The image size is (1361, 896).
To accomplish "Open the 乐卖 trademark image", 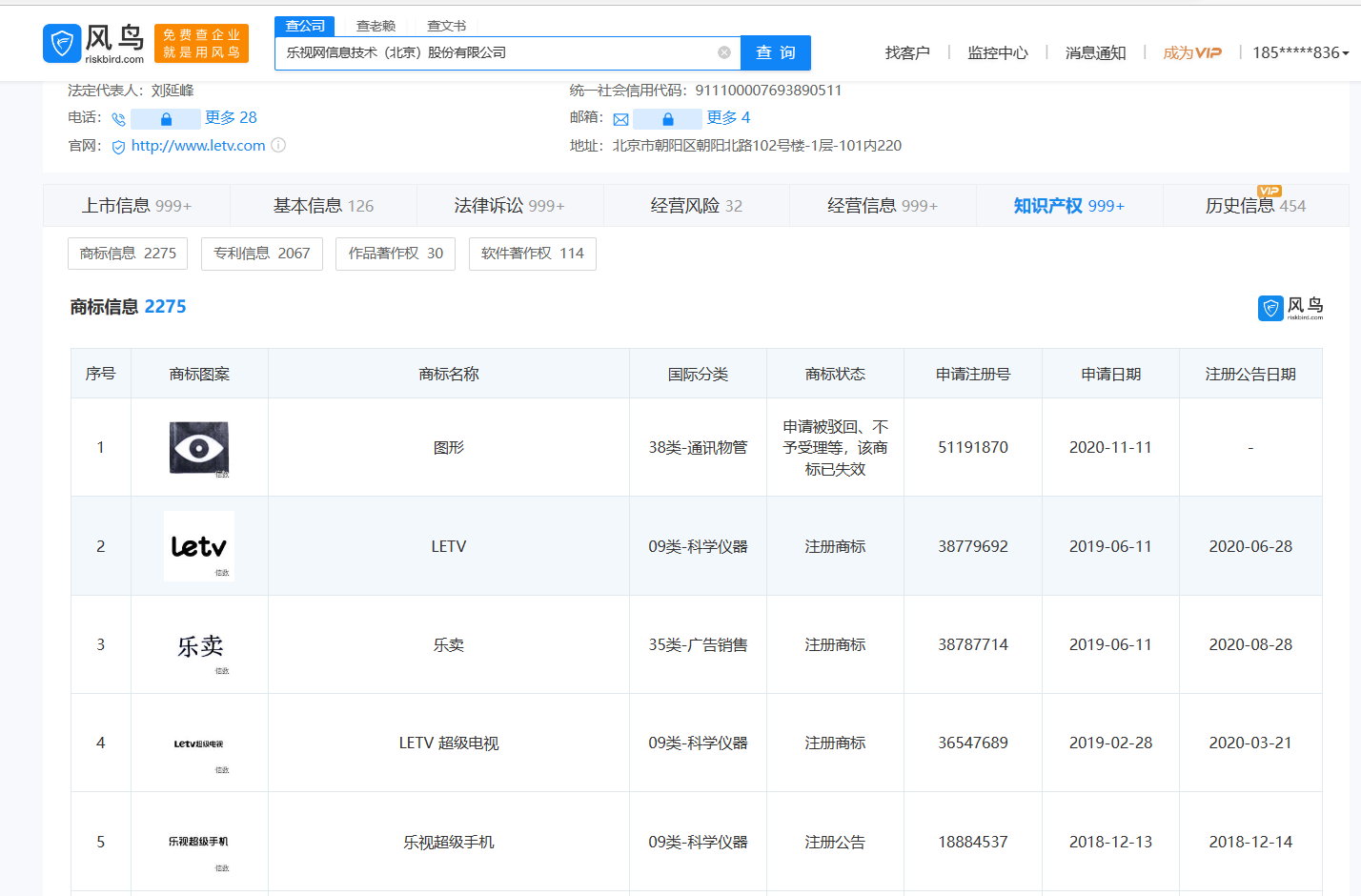I will [x=199, y=646].
